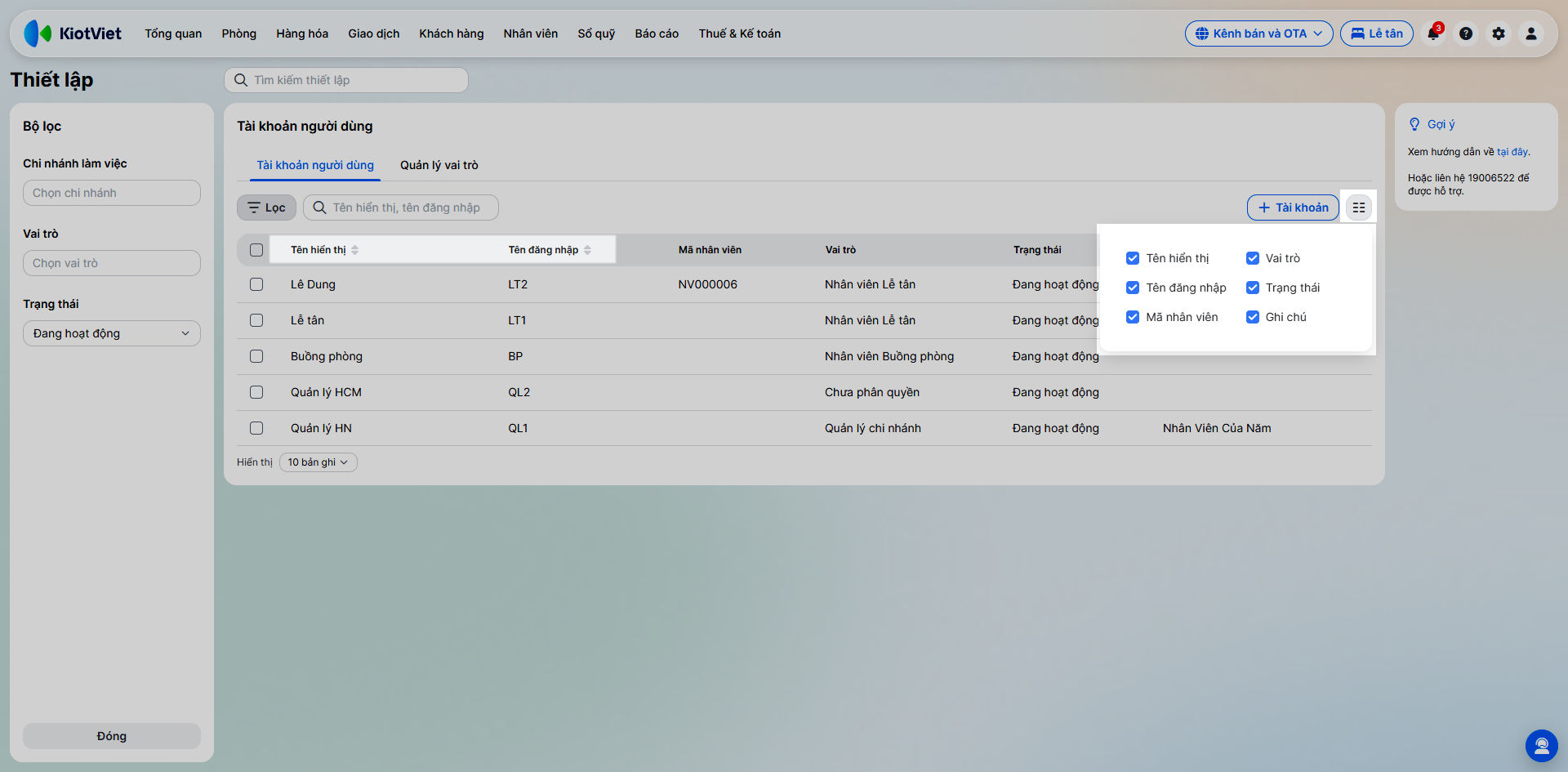Open the Nhân viên menu

click(x=531, y=33)
